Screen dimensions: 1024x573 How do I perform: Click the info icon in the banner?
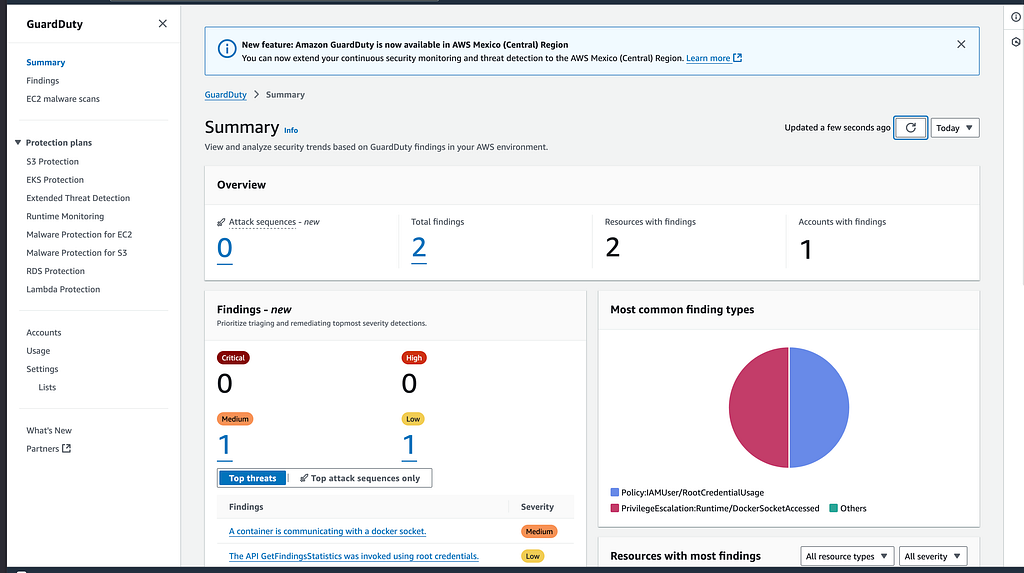pos(227,48)
